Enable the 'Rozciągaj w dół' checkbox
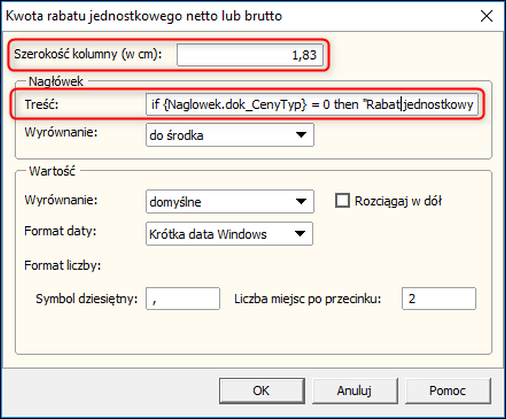This screenshot has height=419, width=506. 342,201
